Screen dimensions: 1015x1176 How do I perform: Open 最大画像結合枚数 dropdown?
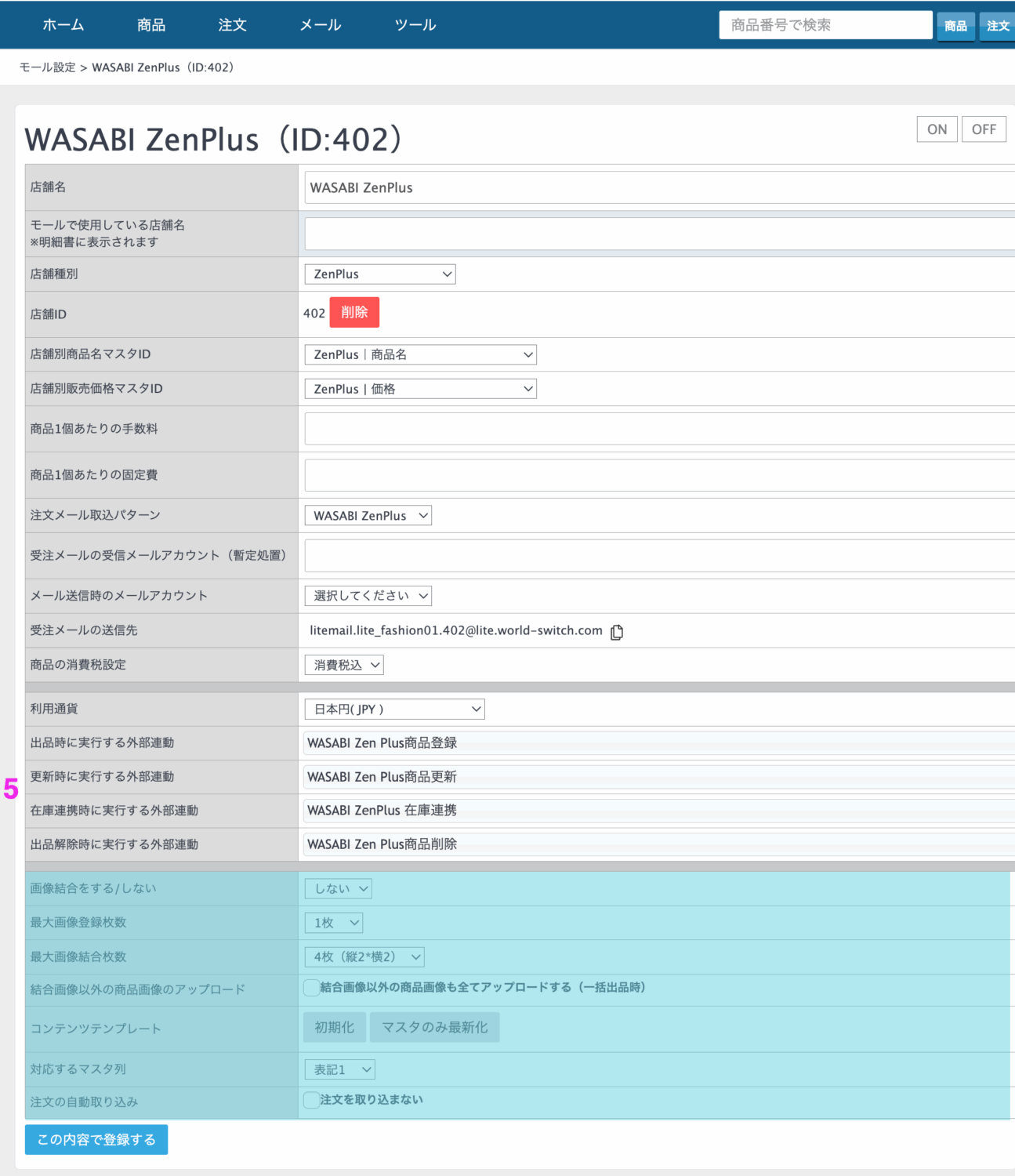[x=364, y=957]
